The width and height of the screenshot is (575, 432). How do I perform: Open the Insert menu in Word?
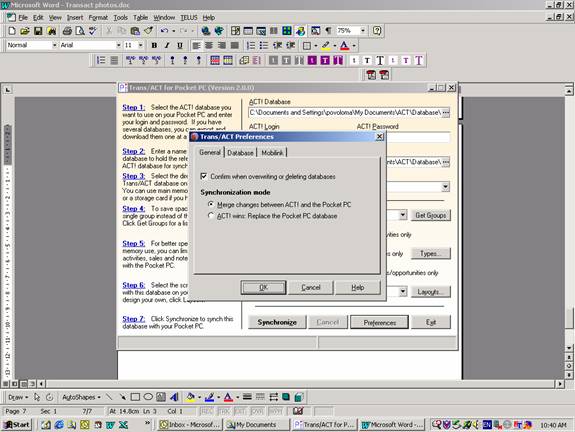tap(75, 18)
